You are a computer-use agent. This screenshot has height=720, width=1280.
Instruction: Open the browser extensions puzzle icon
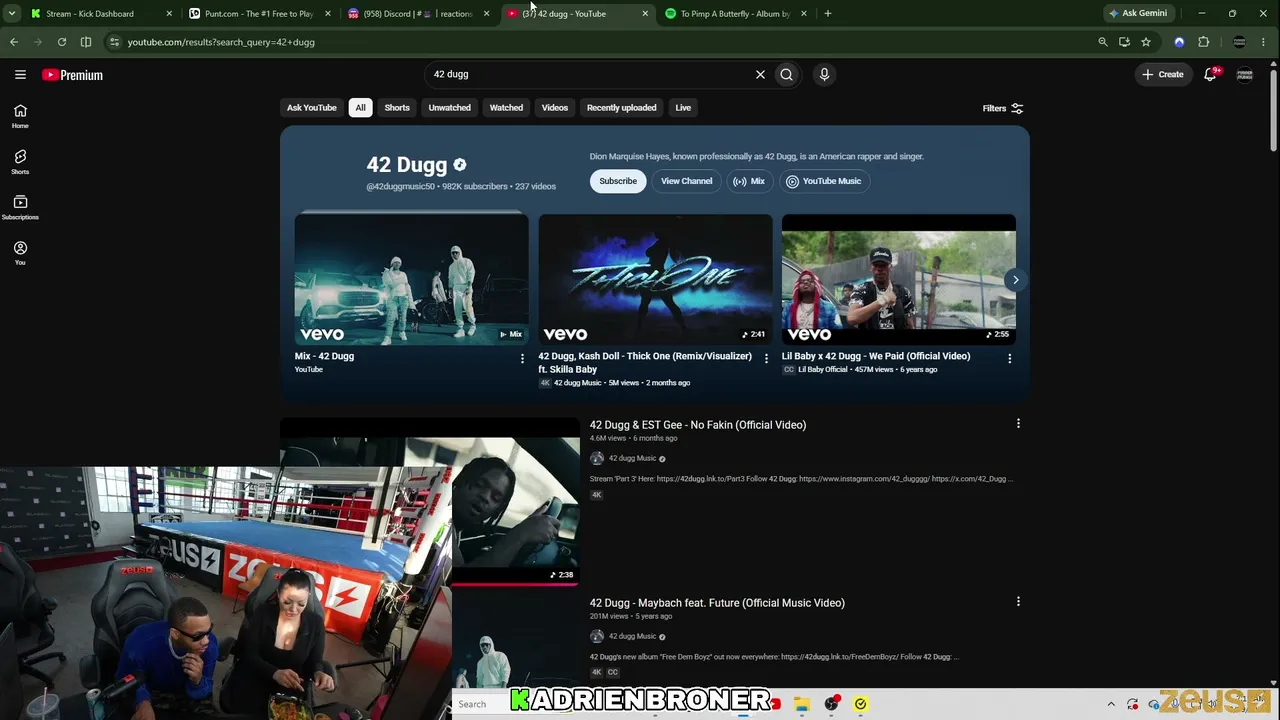[x=1203, y=42]
